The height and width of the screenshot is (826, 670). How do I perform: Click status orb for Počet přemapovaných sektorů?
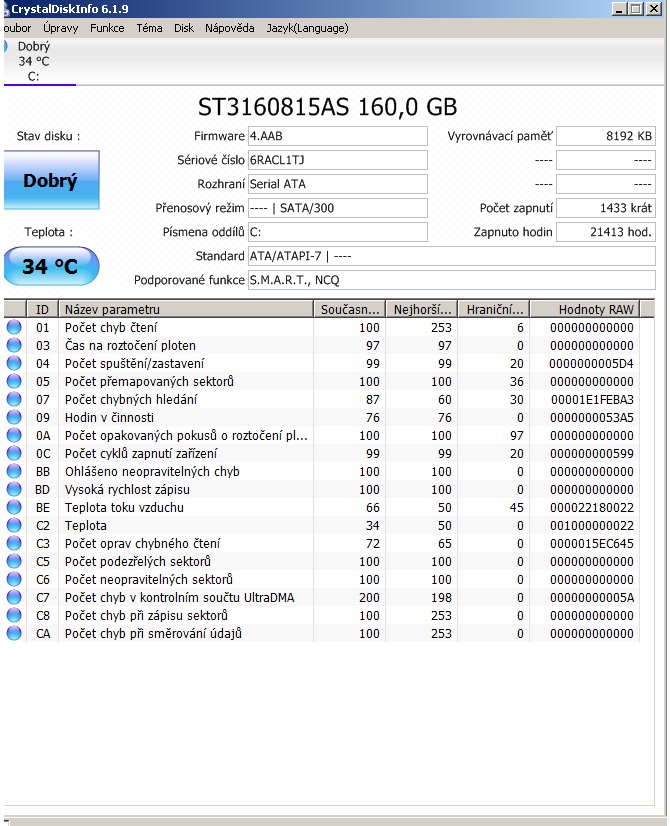14,381
